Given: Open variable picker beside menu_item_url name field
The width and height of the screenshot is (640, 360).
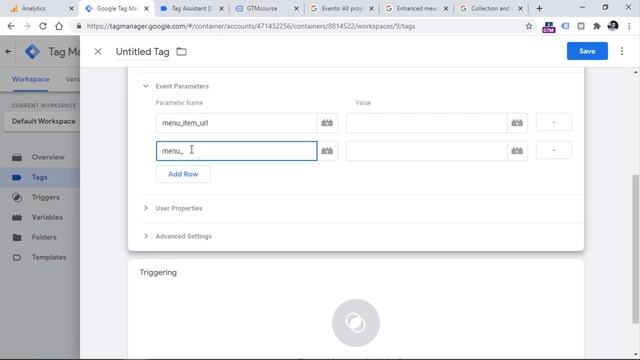Looking at the screenshot, I should pos(327,123).
